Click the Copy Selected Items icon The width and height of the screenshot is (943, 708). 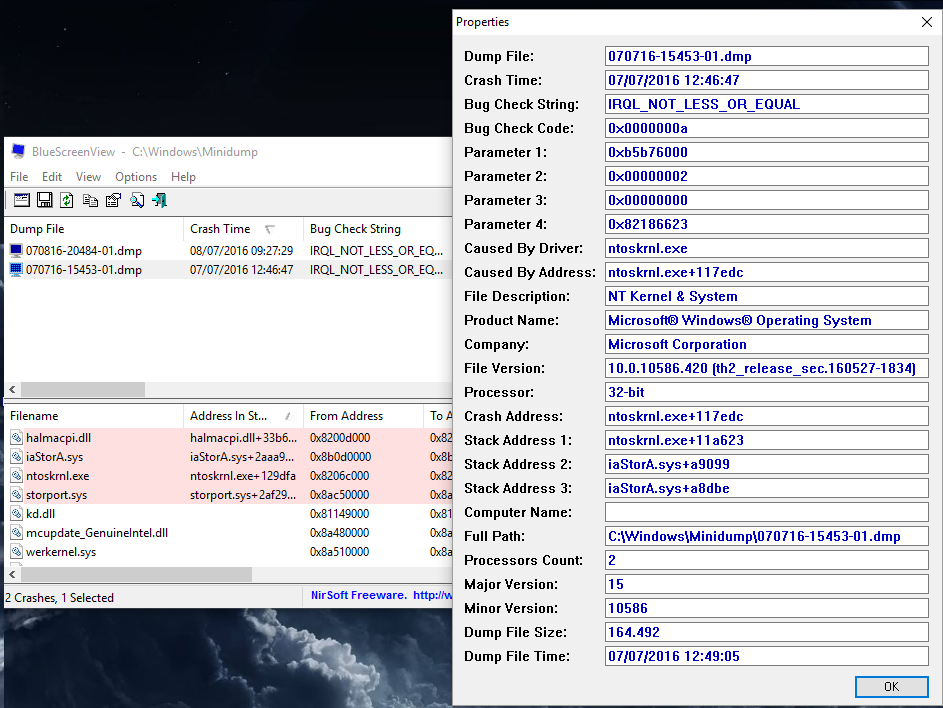tap(90, 200)
